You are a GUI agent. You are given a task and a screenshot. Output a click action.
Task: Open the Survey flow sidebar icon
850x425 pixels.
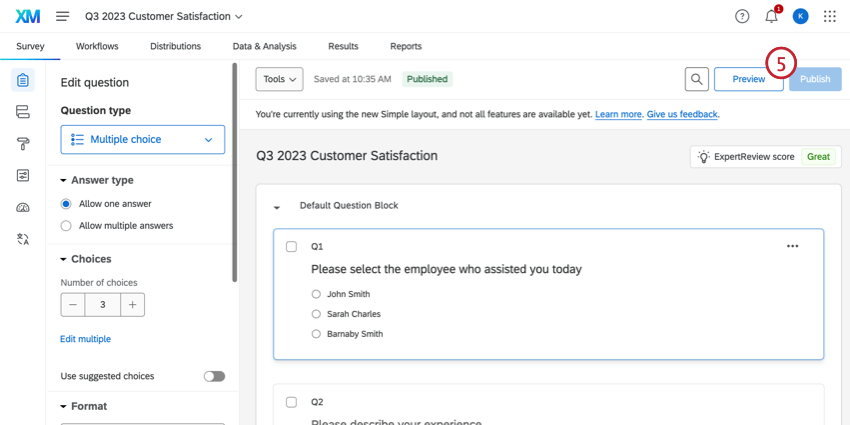[x=23, y=112]
